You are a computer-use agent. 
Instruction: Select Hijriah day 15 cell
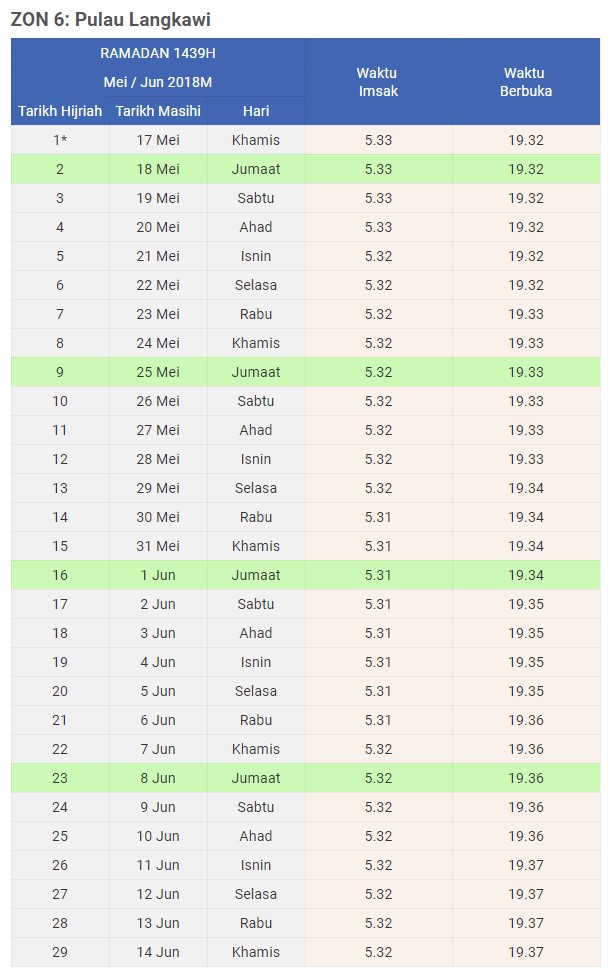tap(60, 546)
